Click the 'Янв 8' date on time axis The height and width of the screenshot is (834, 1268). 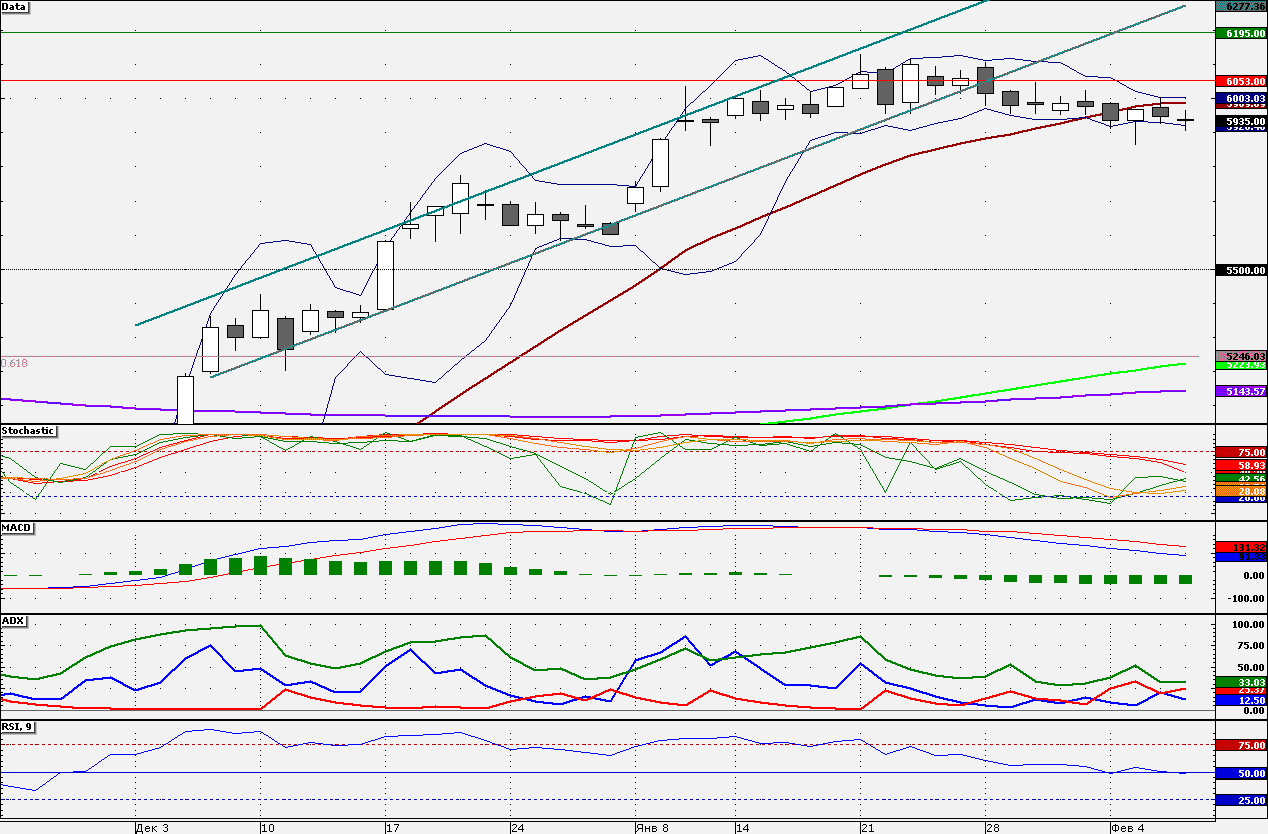[x=651, y=828]
